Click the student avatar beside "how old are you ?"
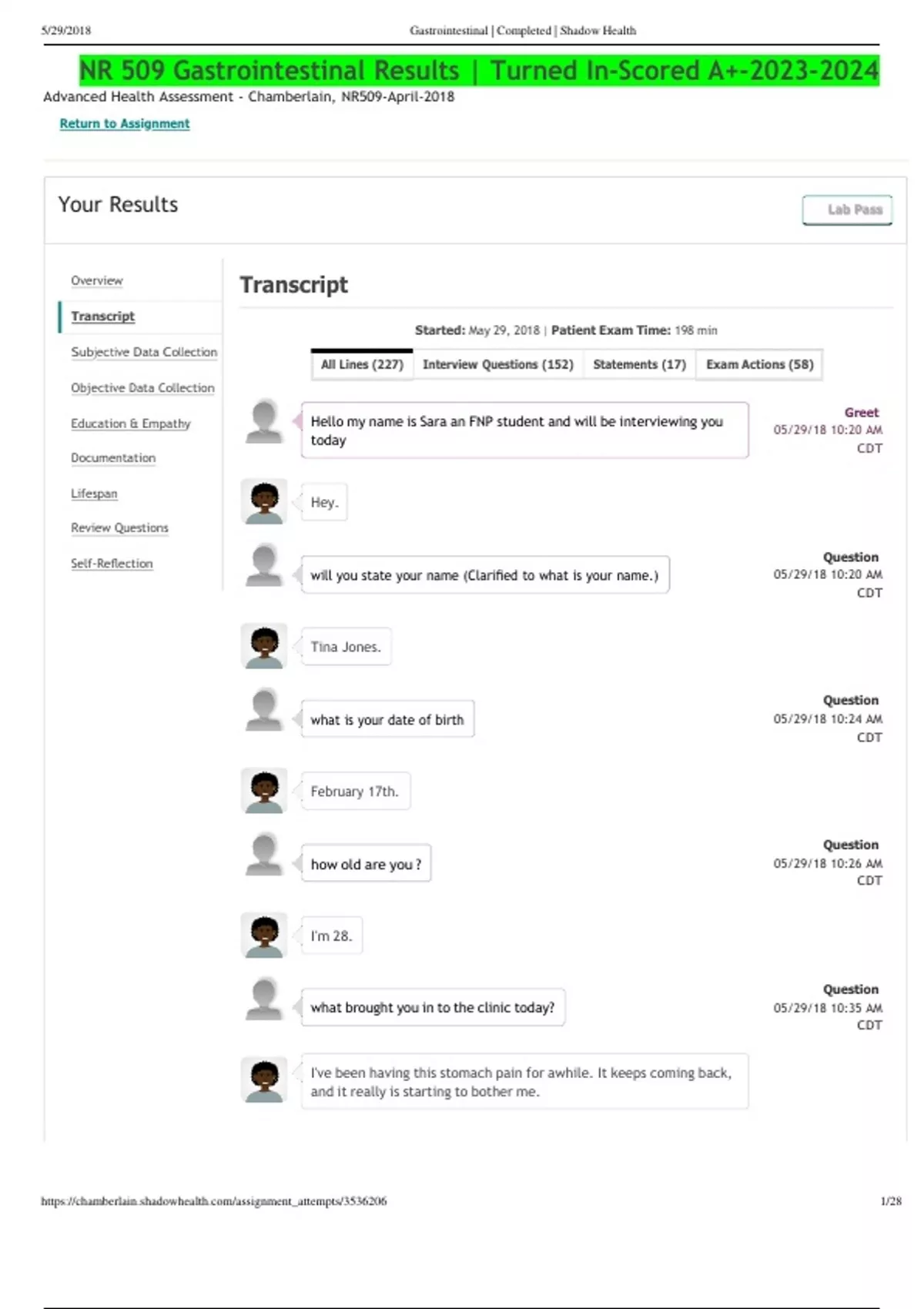924x1309 pixels. (264, 855)
